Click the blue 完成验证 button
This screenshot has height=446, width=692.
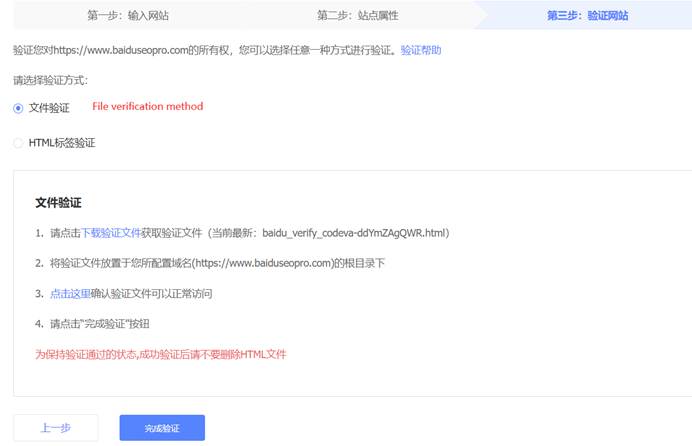click(161, 428)
